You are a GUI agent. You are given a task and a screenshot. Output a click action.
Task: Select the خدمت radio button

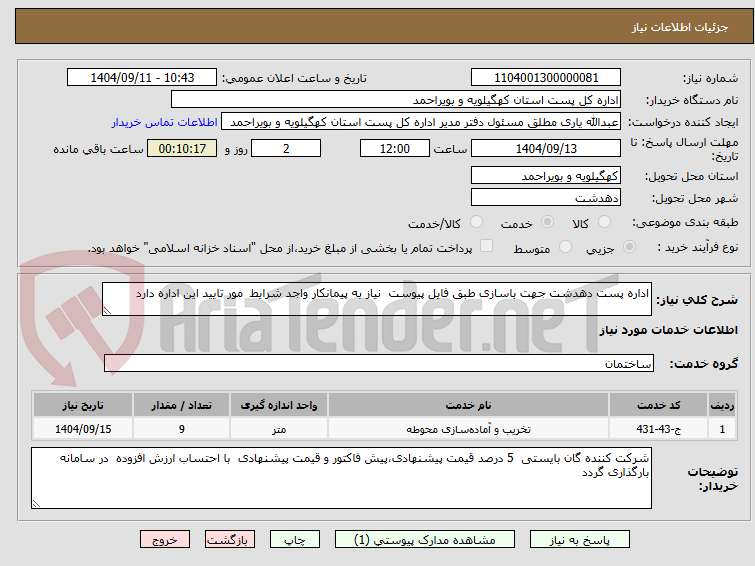click(x=547, y=222)
